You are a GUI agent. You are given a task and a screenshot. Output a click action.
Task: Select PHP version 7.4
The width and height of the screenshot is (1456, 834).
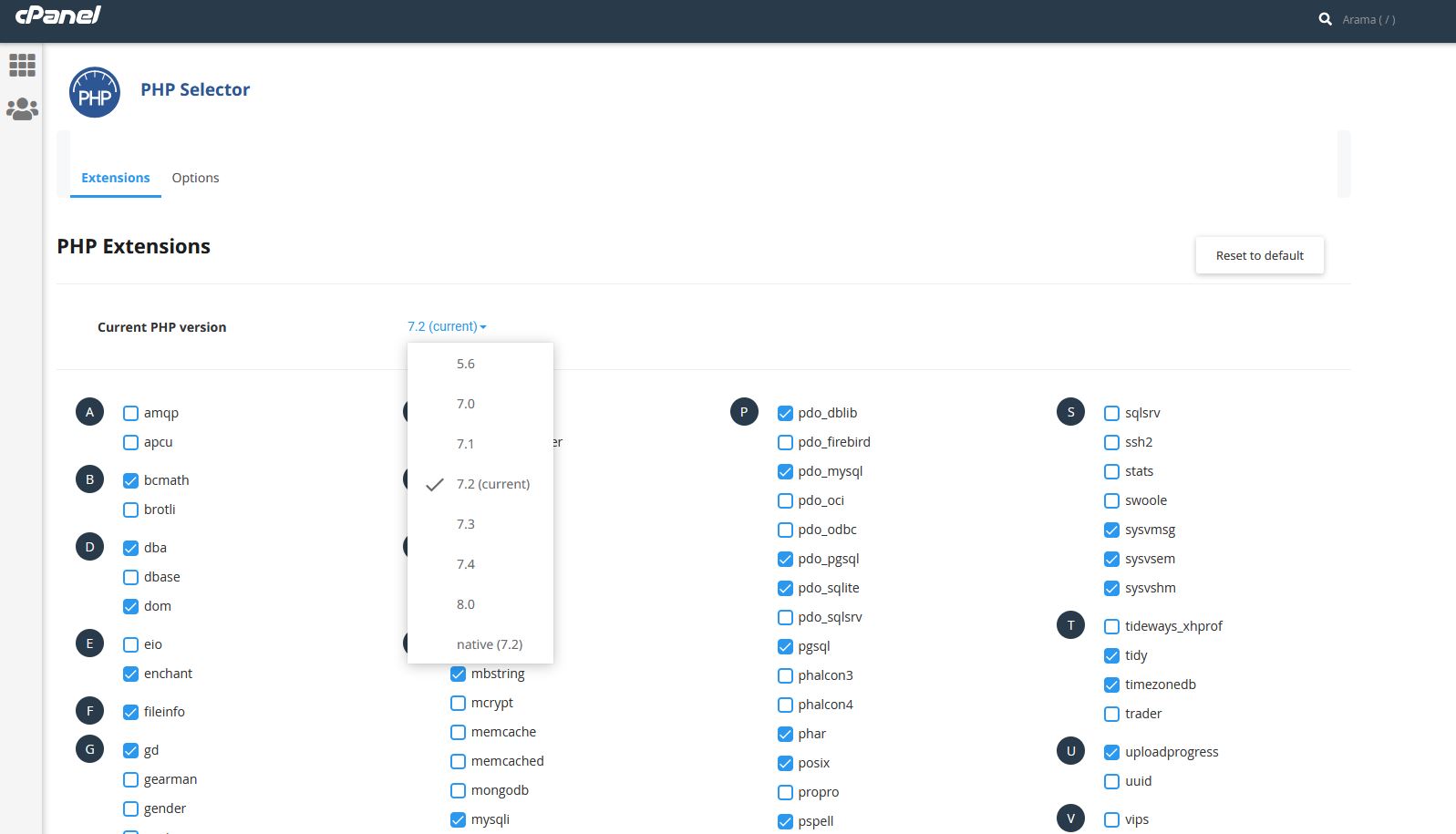(x=480, y=564)
